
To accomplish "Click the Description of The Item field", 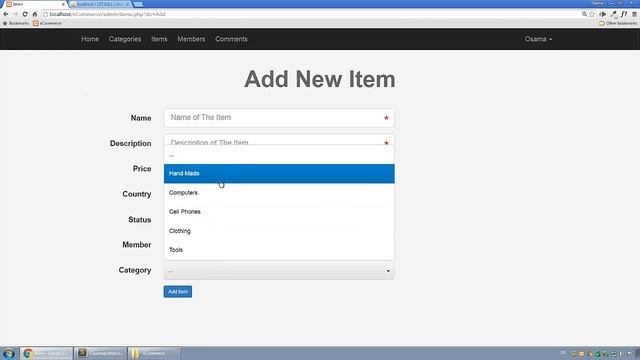I will click(279, 140).
